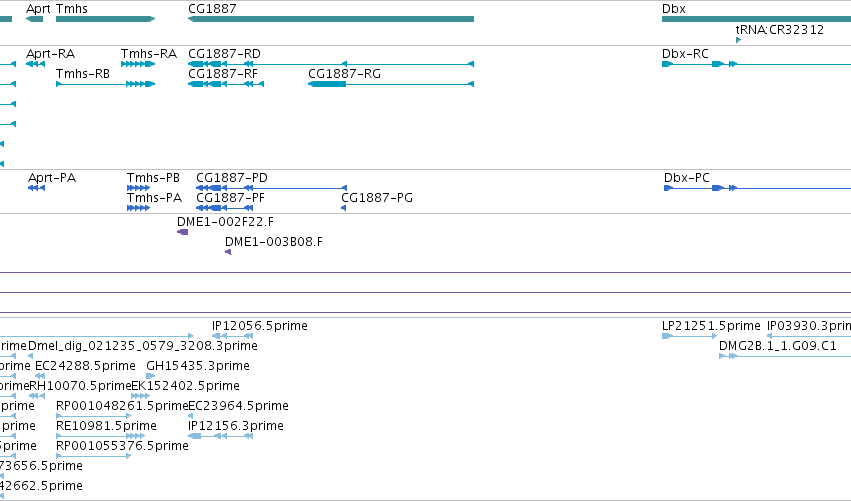Select the Tmhs gene arrow bar

tap(105, 19)
